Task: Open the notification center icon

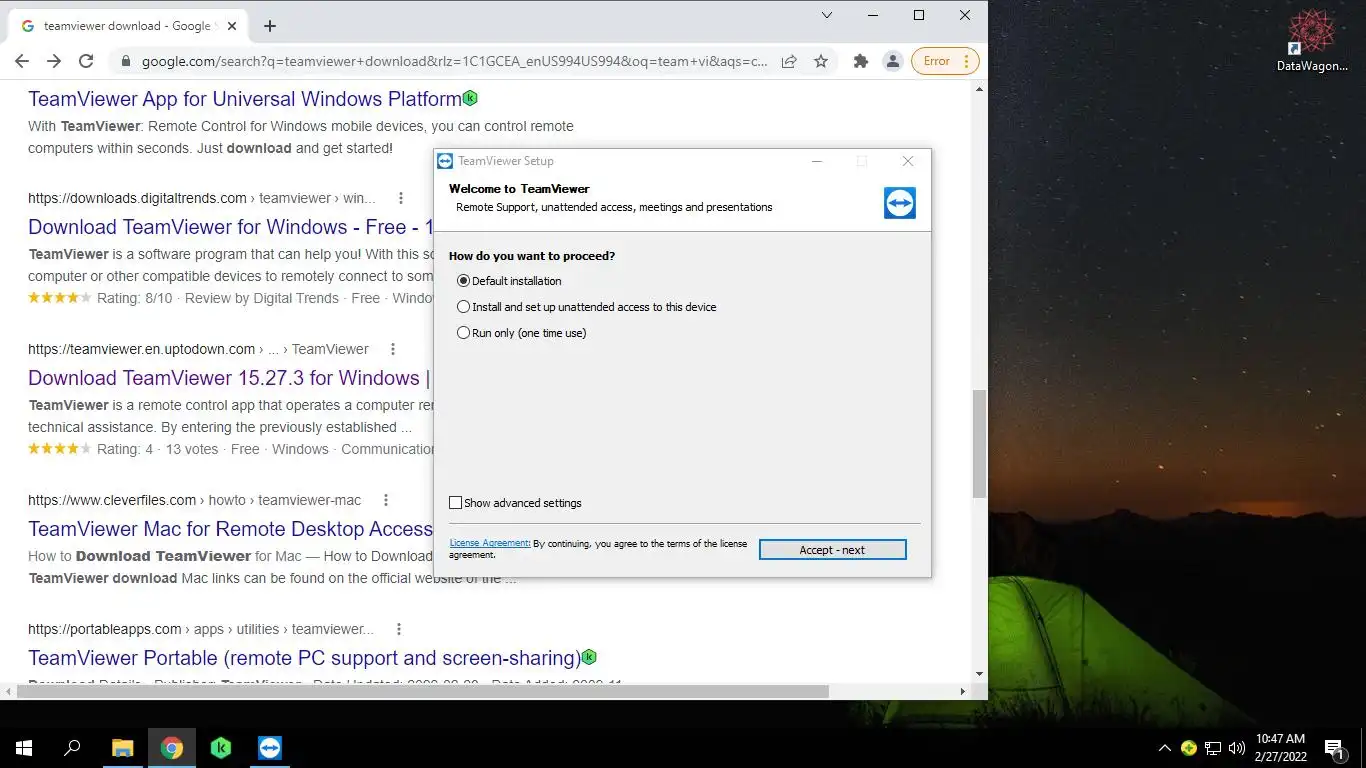Action: pos(1334,748)
